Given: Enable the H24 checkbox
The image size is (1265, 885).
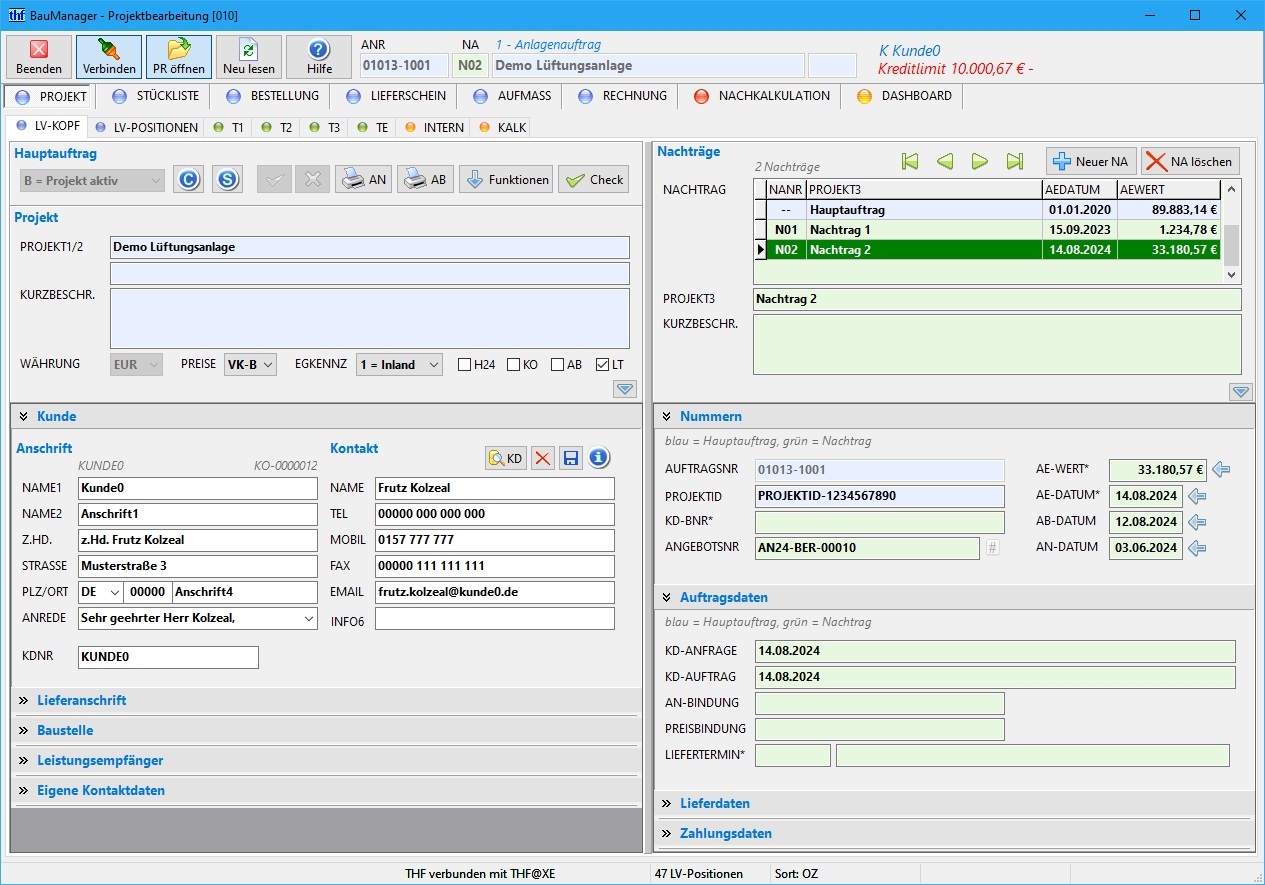Looking at the screenshot, I should [x=464, y=365].
